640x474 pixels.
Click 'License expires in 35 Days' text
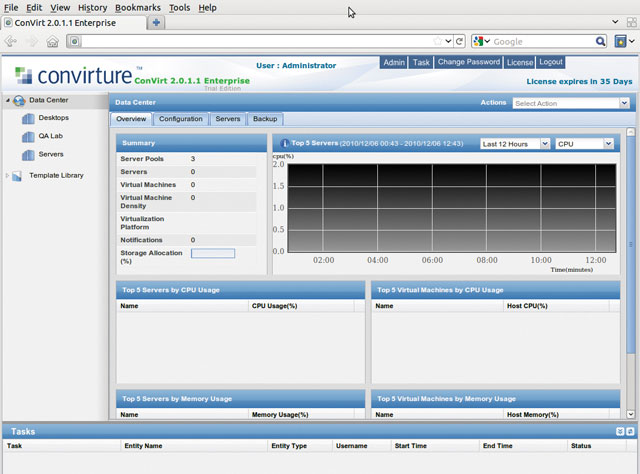(579, 81)
